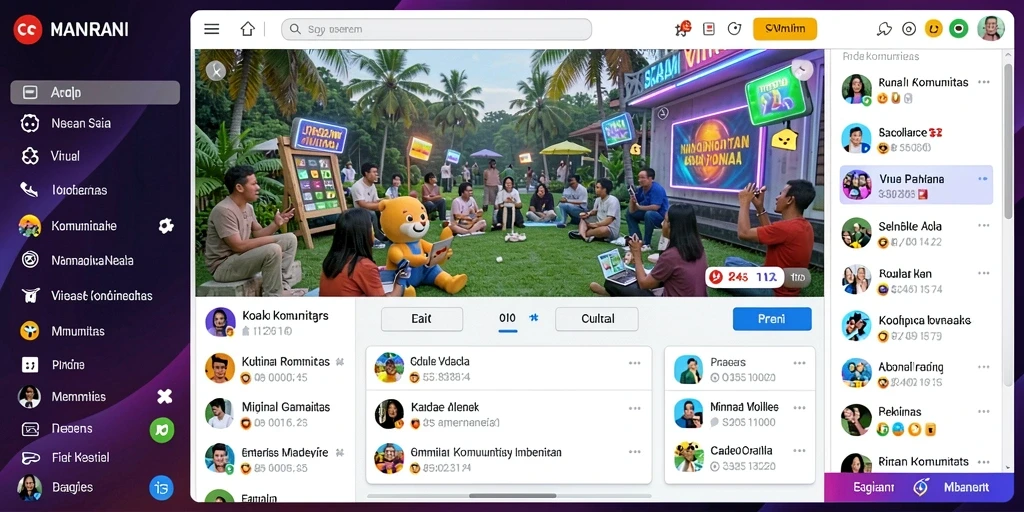The height and width of the screenshot is (512, 1024).
Task: Click the blue star icon beside 010
Action: [x=534, y=318]
